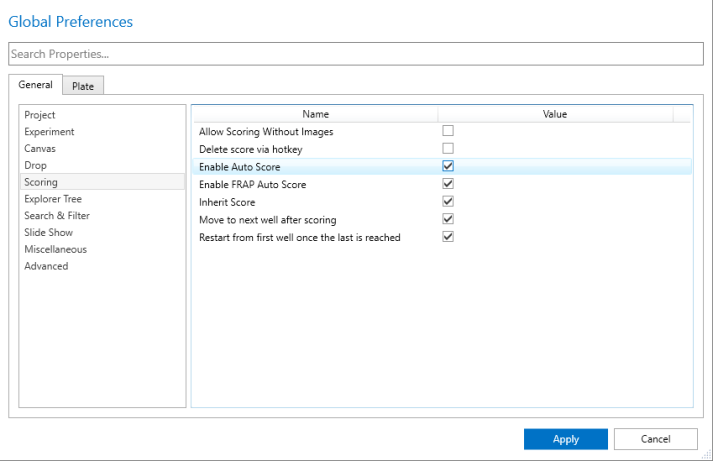The height and width of the screenshot is (461, 713).
Task: Click the Name column header
Action: (316, 114)
